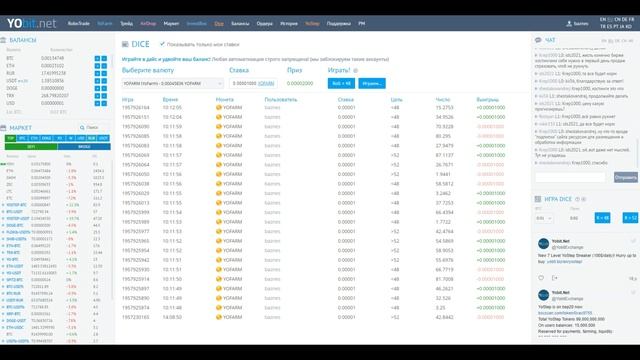Toggle favorite star for XRP-BTC market pair
The image size is (640, 360).
click(x=3, y=314)
